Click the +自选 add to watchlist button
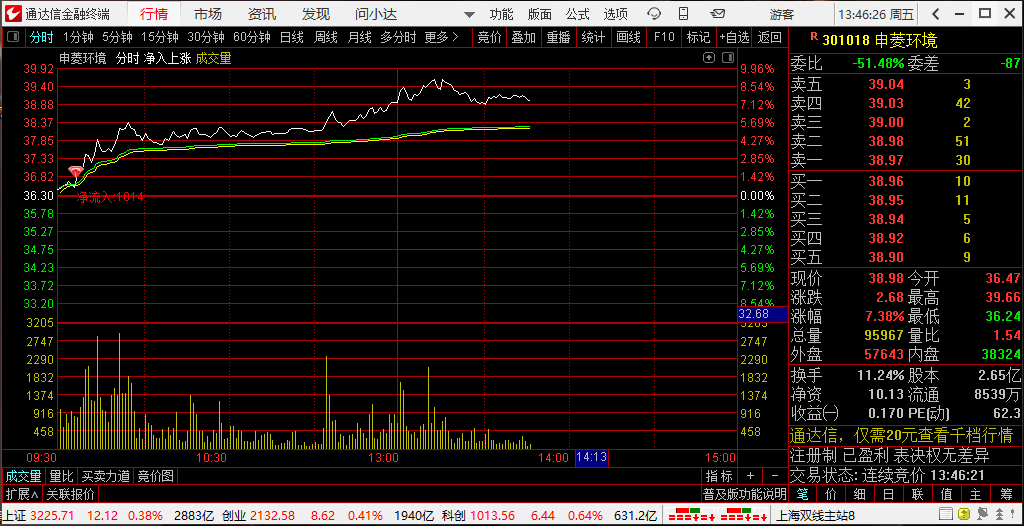 [732, 37]
